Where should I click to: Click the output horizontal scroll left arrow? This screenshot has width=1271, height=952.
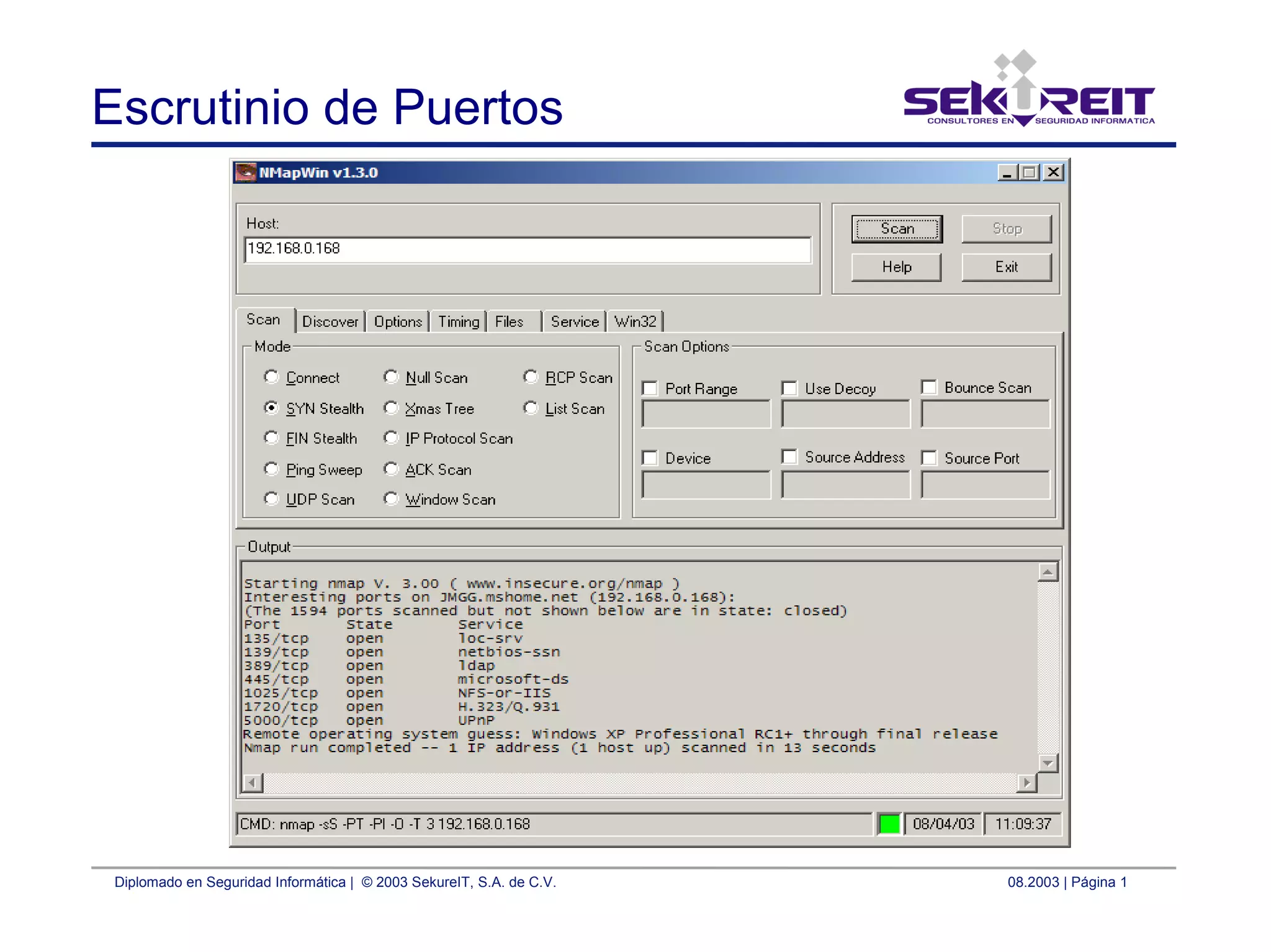(253, 783)
